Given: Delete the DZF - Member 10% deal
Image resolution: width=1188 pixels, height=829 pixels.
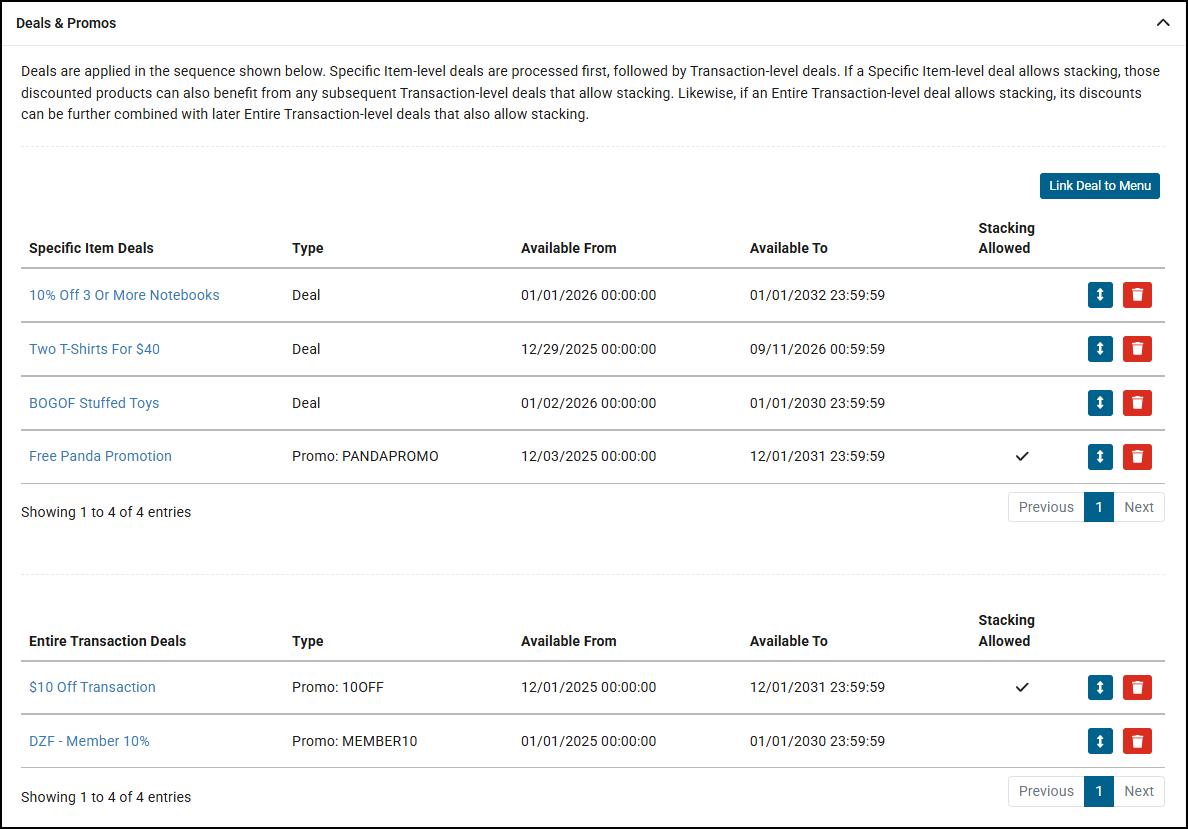Looking at the screenshot, I should (x=1137, y=741).
